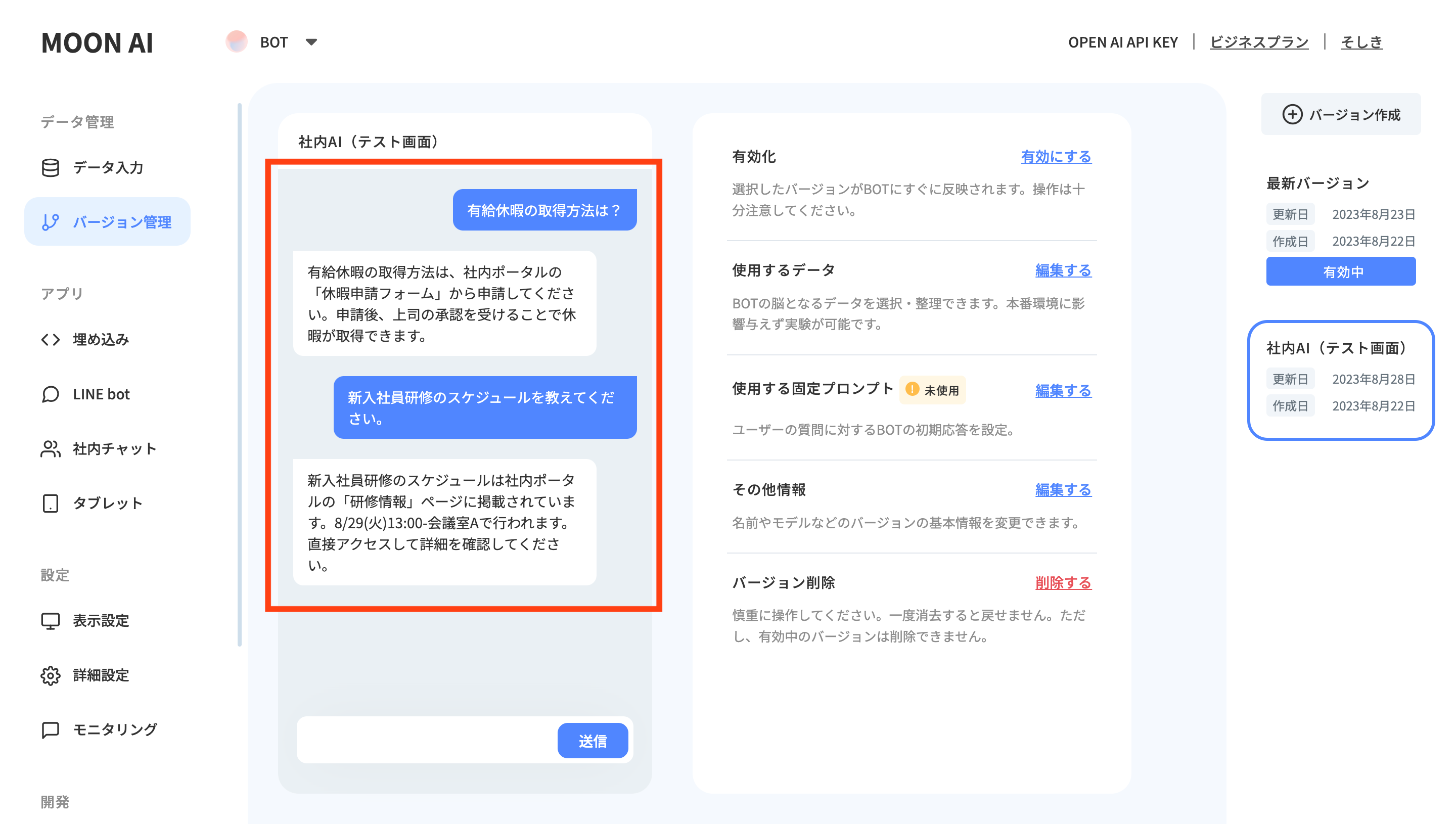Click 有効にする to activate the version
Image resolution: width=1456 pixels, height=824 pixels.
[x=1056, y=157]
